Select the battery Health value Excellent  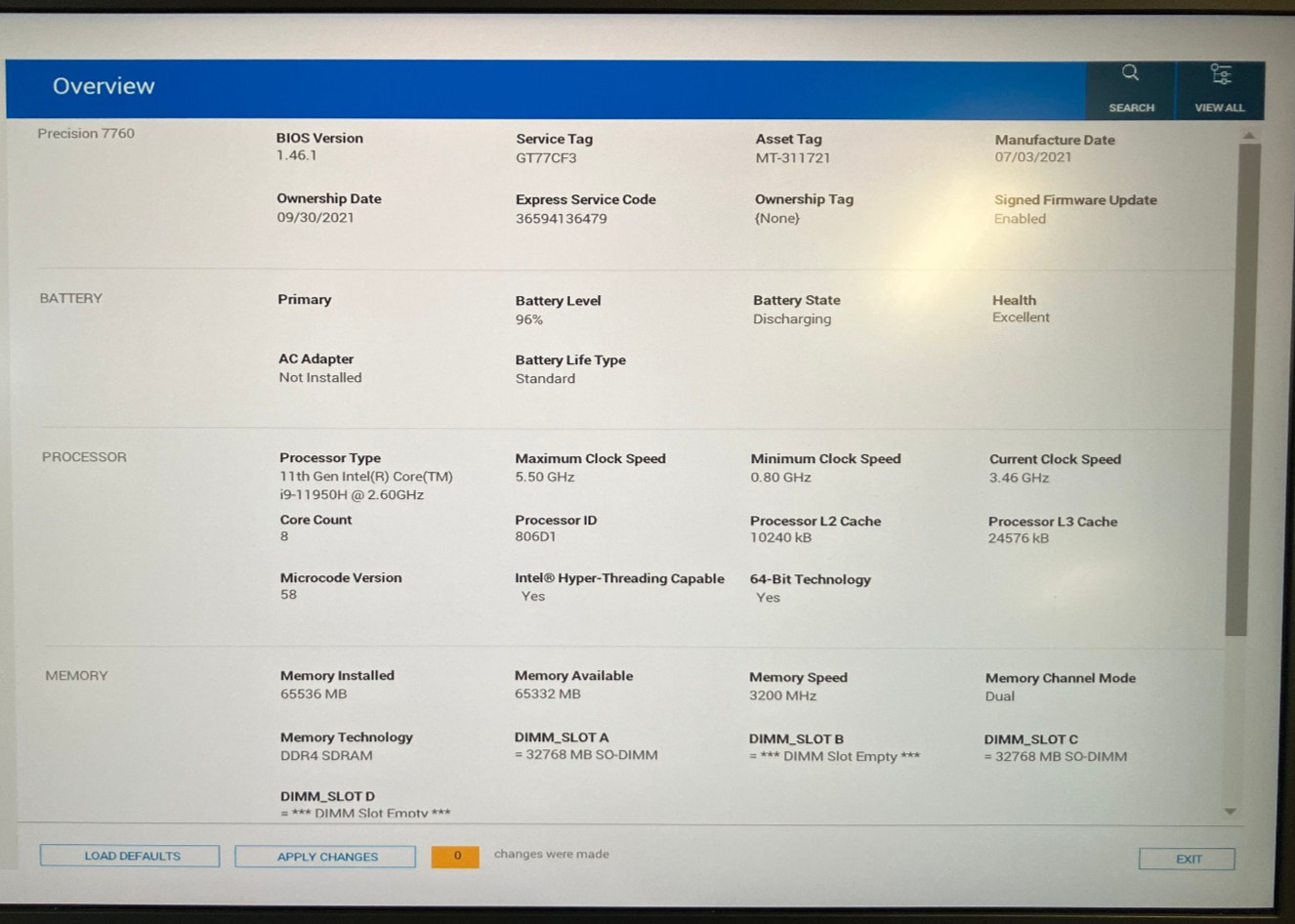coord(1021,316)
